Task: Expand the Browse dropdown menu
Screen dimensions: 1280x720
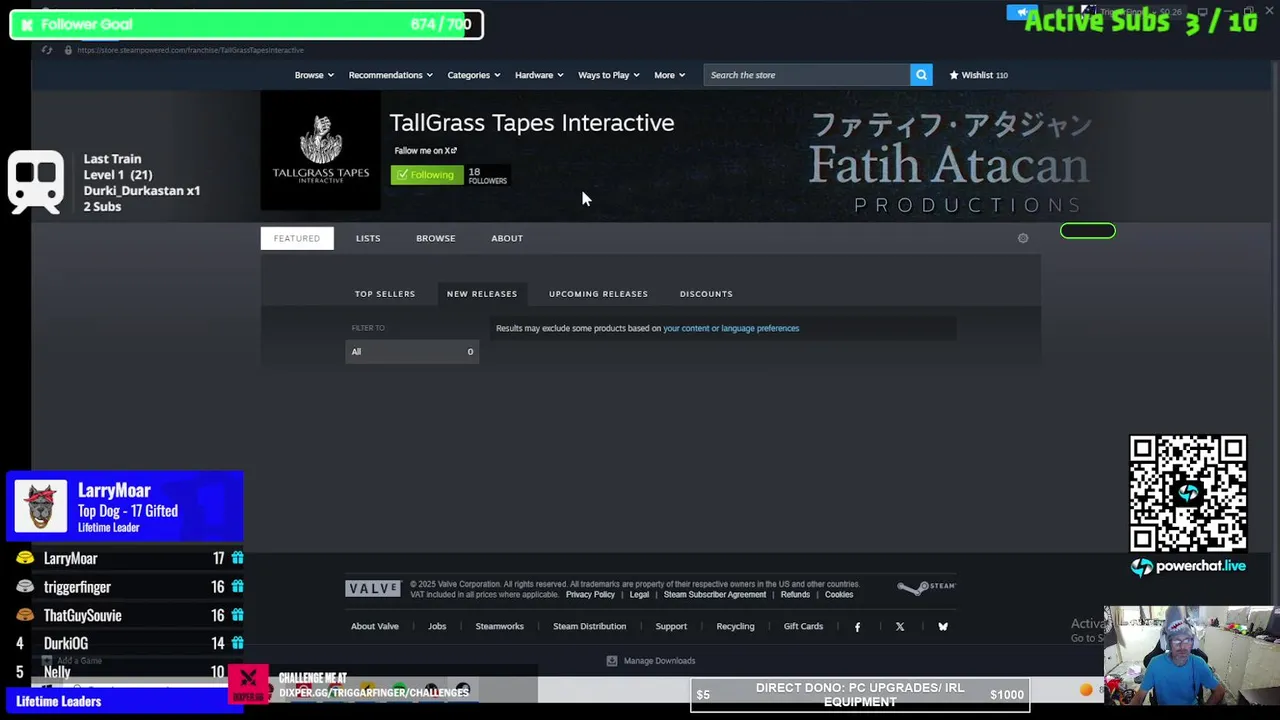Action: [314, 75]
